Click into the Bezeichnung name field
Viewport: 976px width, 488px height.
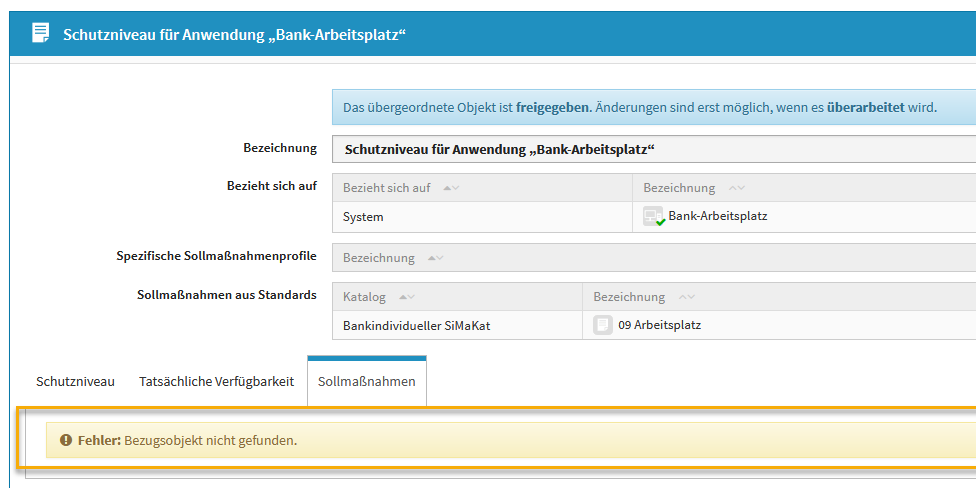point(650,149)
